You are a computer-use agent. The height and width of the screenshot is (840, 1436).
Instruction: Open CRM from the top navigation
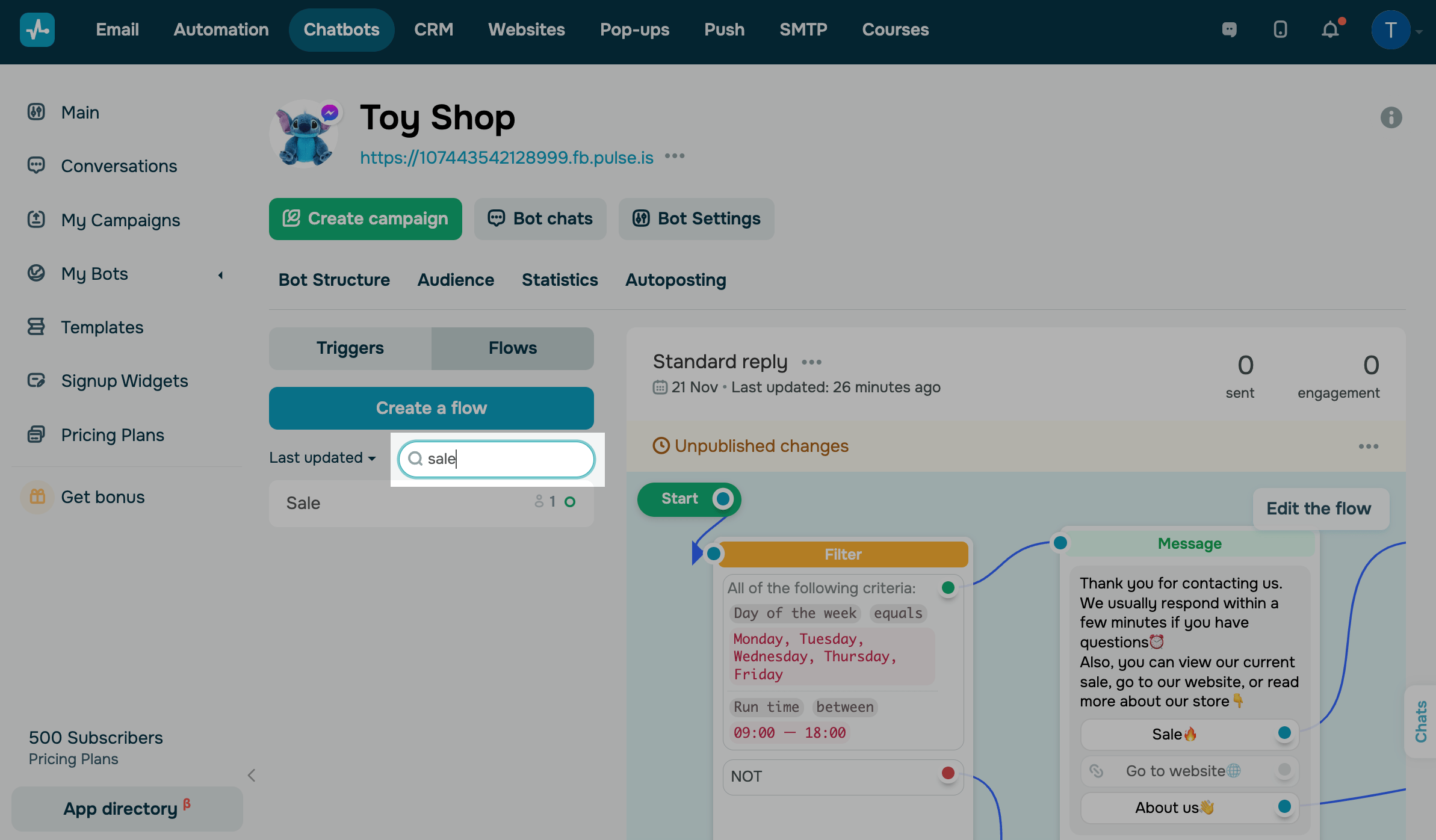433,29
